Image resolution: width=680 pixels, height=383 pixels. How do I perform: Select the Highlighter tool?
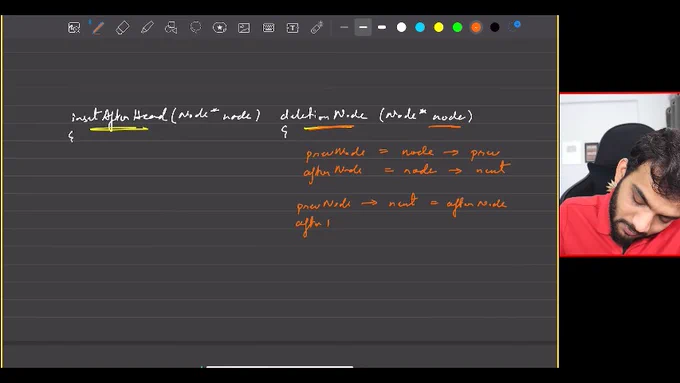coord(147,28)
